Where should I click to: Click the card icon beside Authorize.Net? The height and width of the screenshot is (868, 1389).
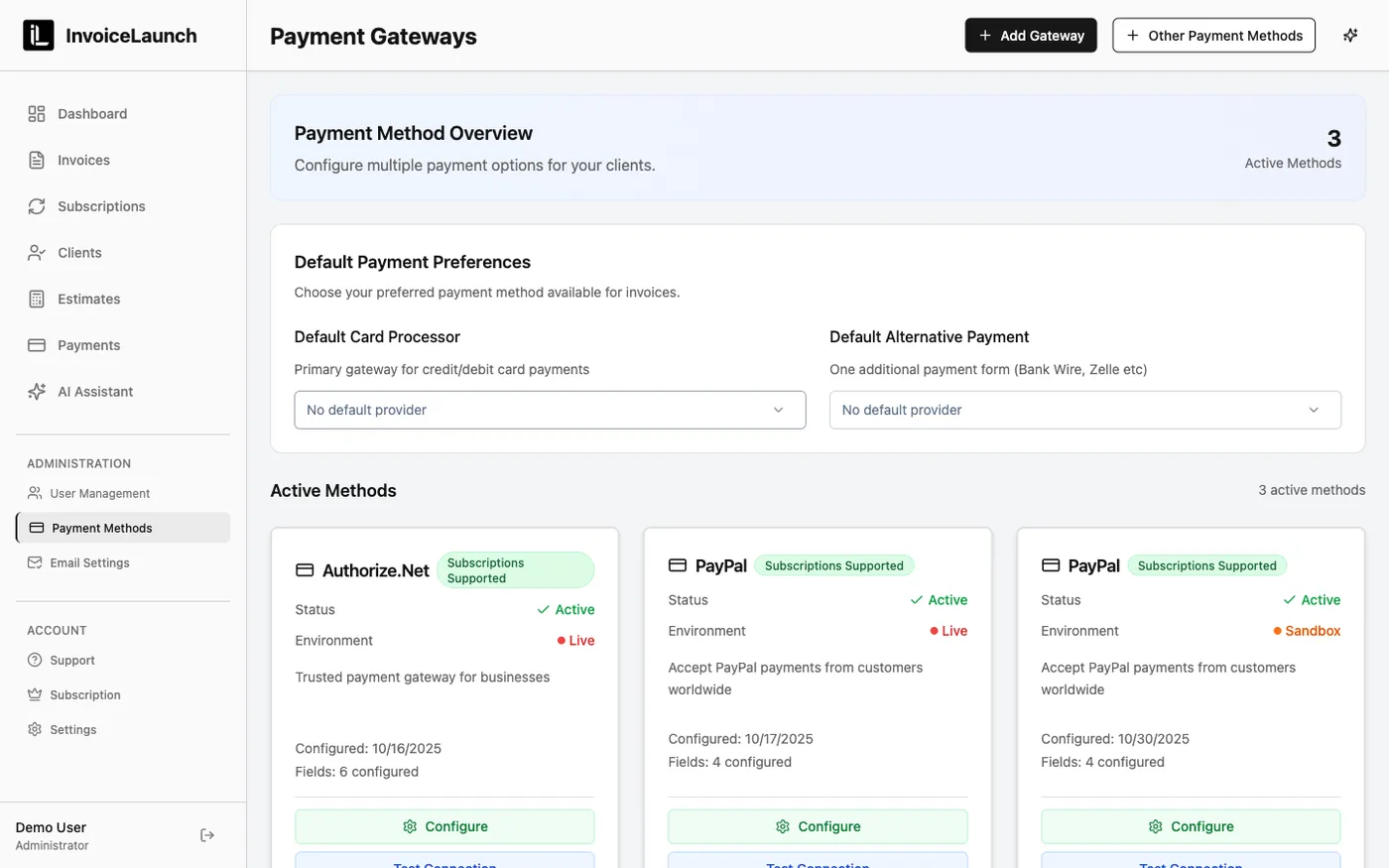point(305,570)
